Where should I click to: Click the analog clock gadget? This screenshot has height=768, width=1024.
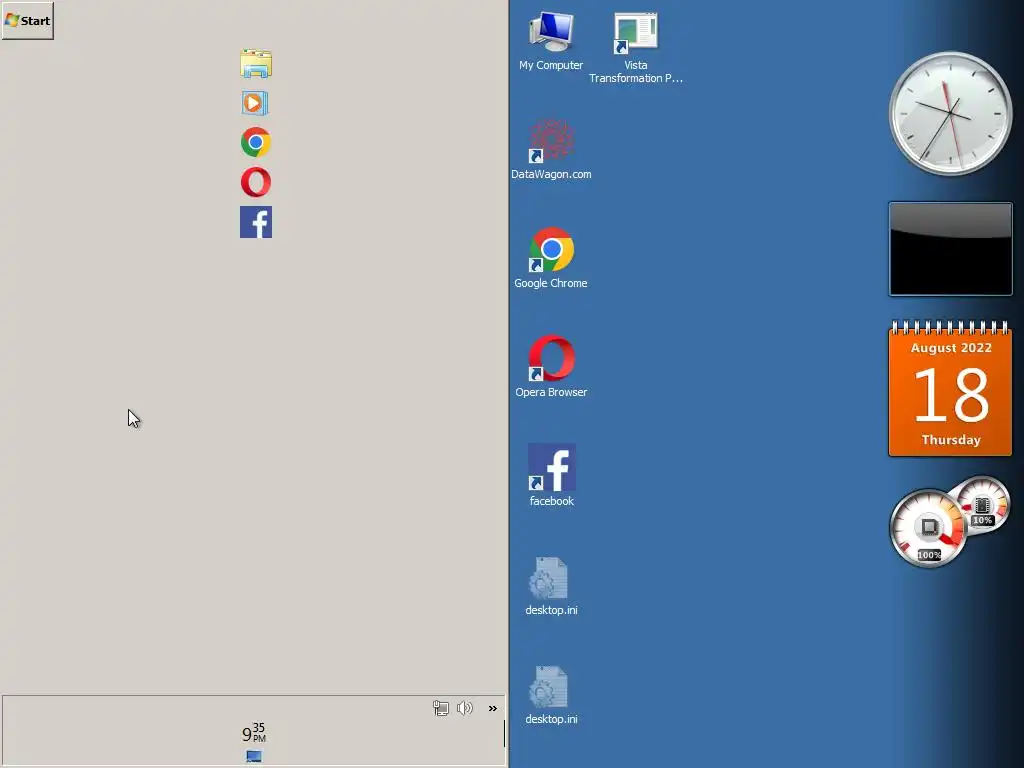tap(950, 114)
